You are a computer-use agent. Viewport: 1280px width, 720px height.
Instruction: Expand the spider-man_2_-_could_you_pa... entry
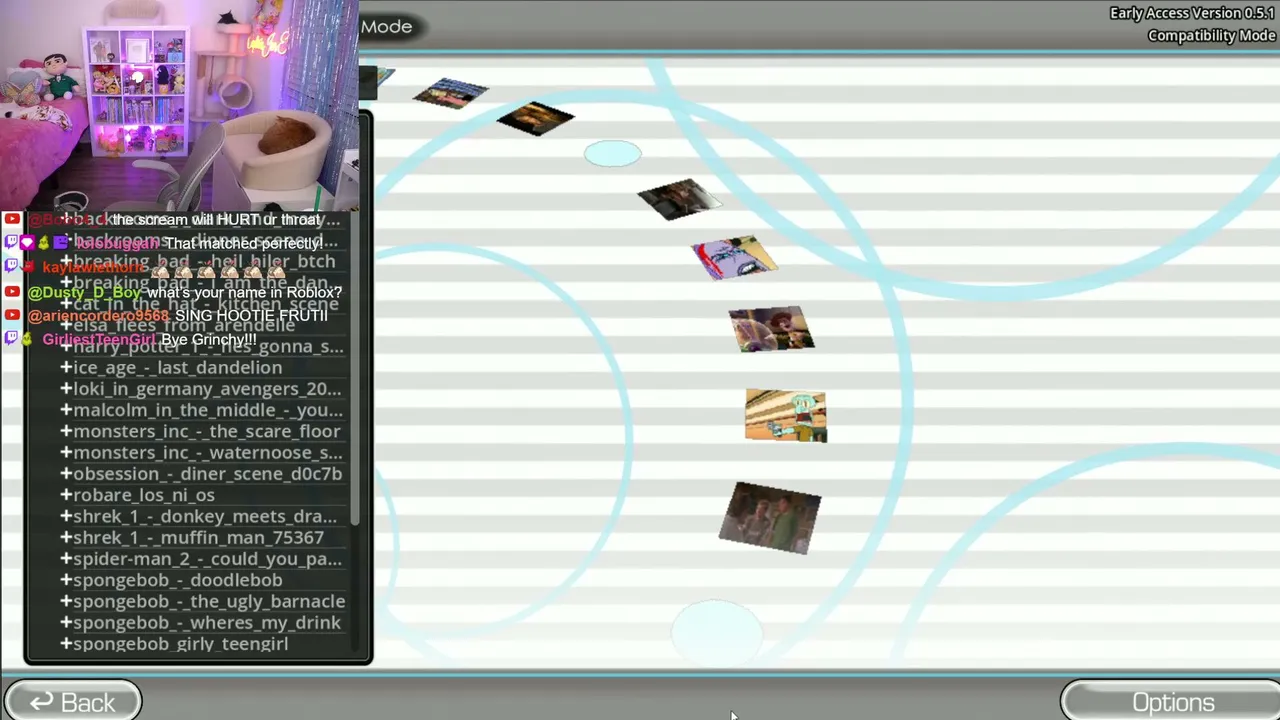[66, 559]
